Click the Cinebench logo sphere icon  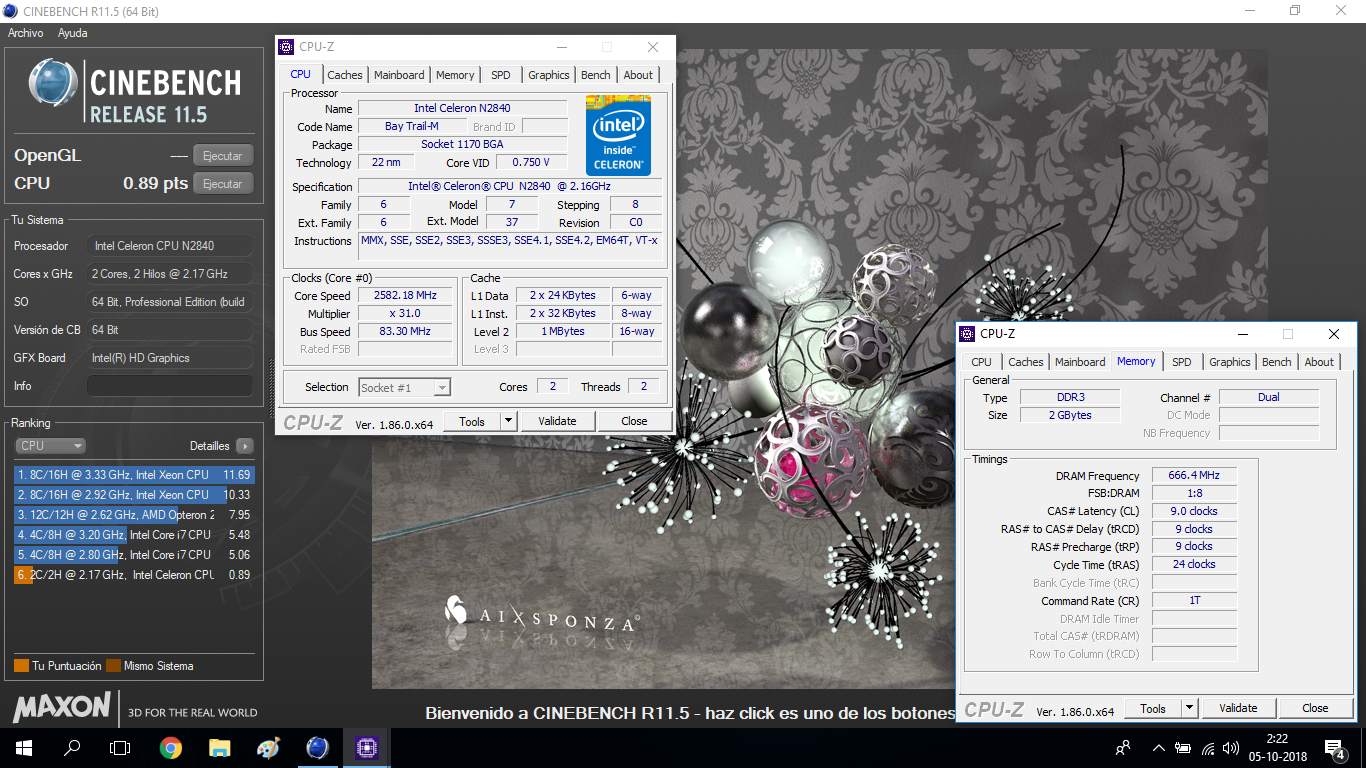pos(54,84)
